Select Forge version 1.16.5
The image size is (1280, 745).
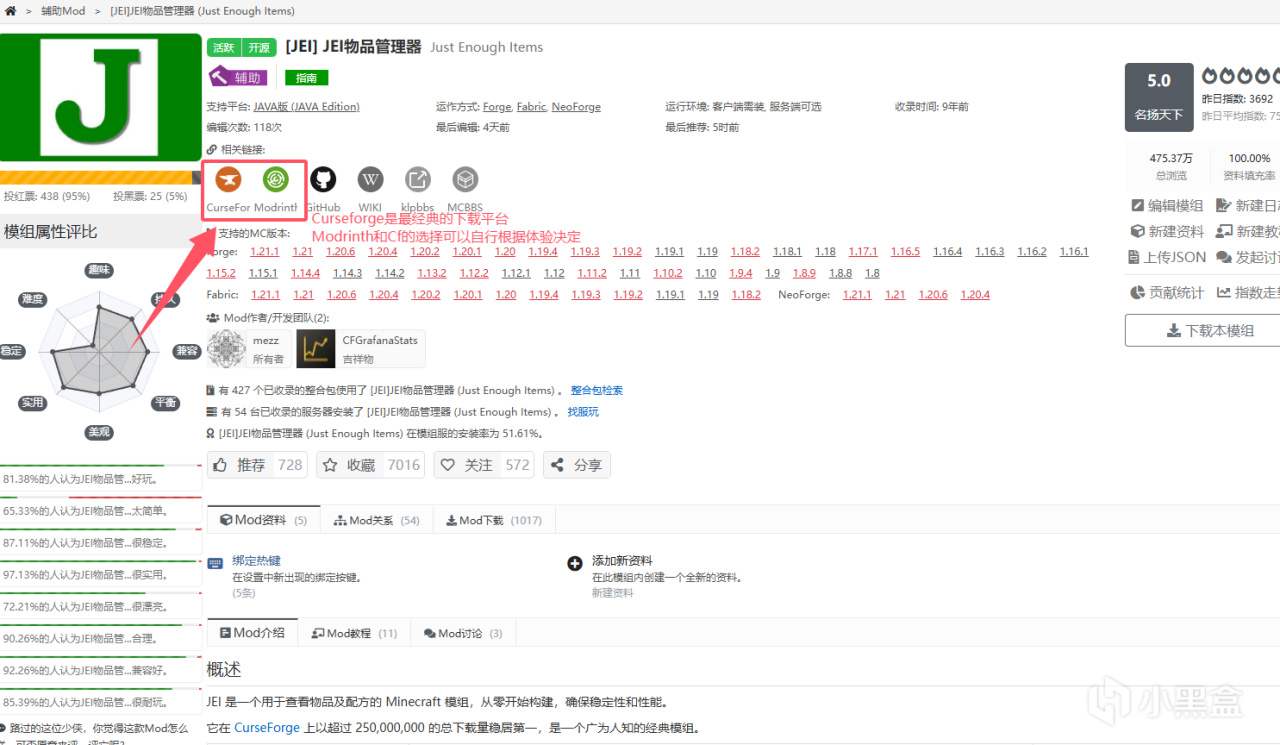[x=905, y=252]
